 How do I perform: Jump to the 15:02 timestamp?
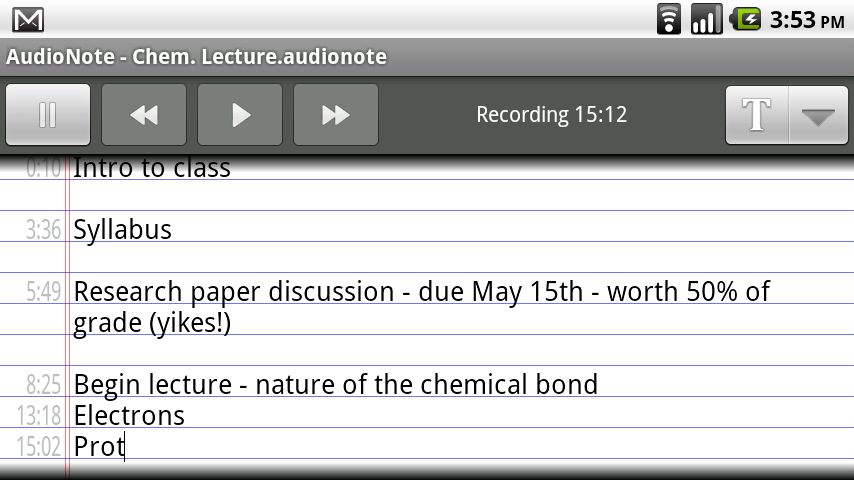[x=39, y=447]
